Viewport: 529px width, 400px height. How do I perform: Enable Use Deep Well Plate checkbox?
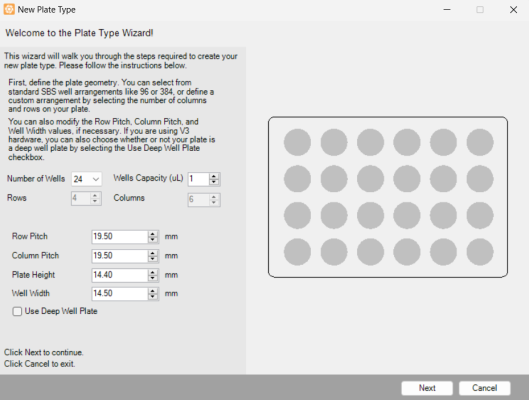click(x=17, y=311)
